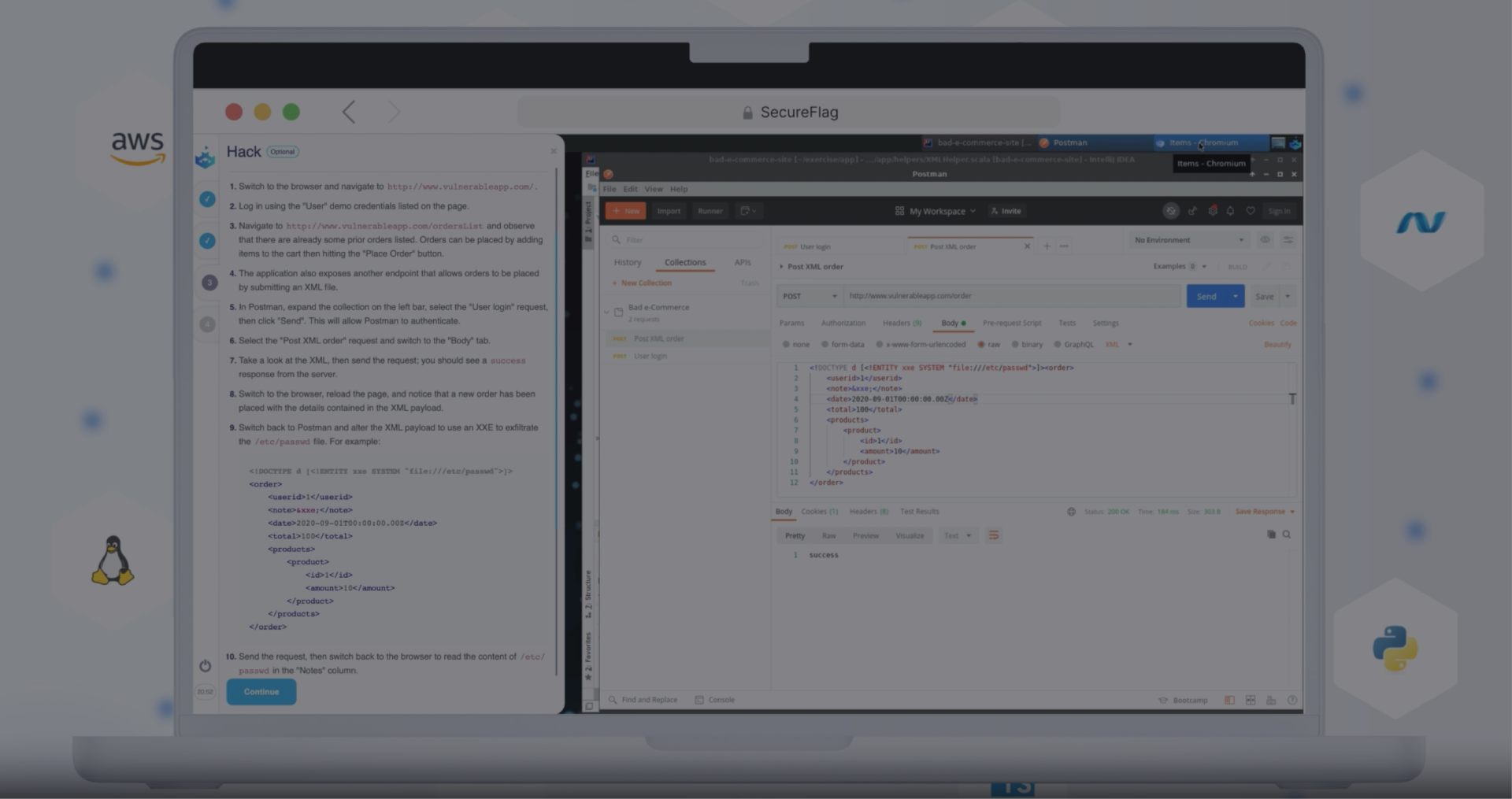Click the desktop switcher icon in top taskbar
Image resolution: width=1512 pixels, height=799 pixels.
point(1278,142)
